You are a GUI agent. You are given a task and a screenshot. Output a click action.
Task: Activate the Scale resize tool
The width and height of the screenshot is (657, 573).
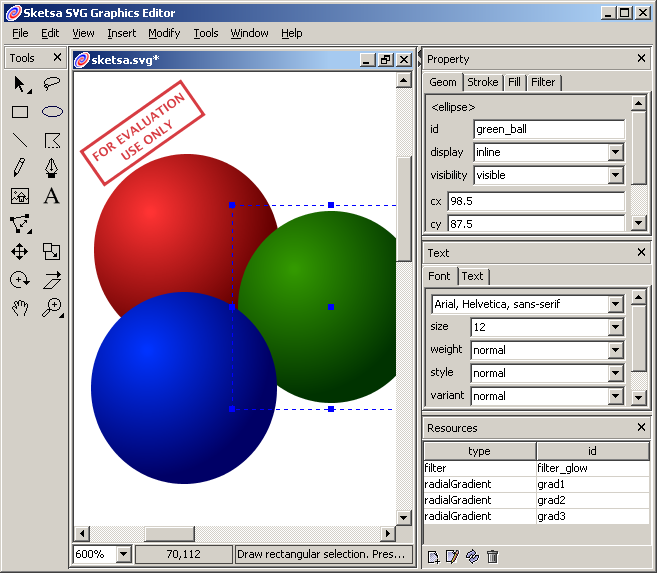point(52,252)
